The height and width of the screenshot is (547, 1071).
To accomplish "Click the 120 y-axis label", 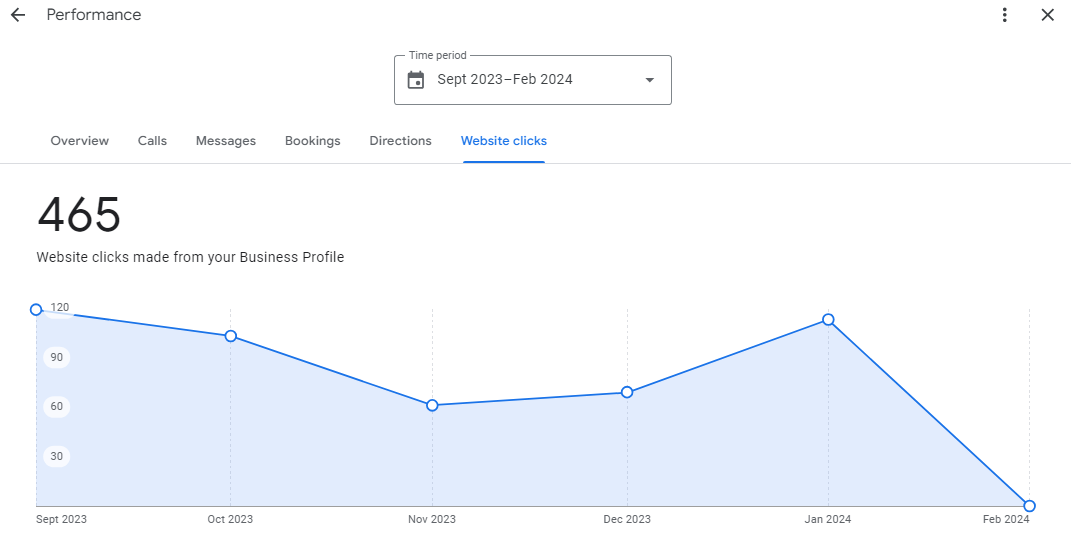I will 59,307.
